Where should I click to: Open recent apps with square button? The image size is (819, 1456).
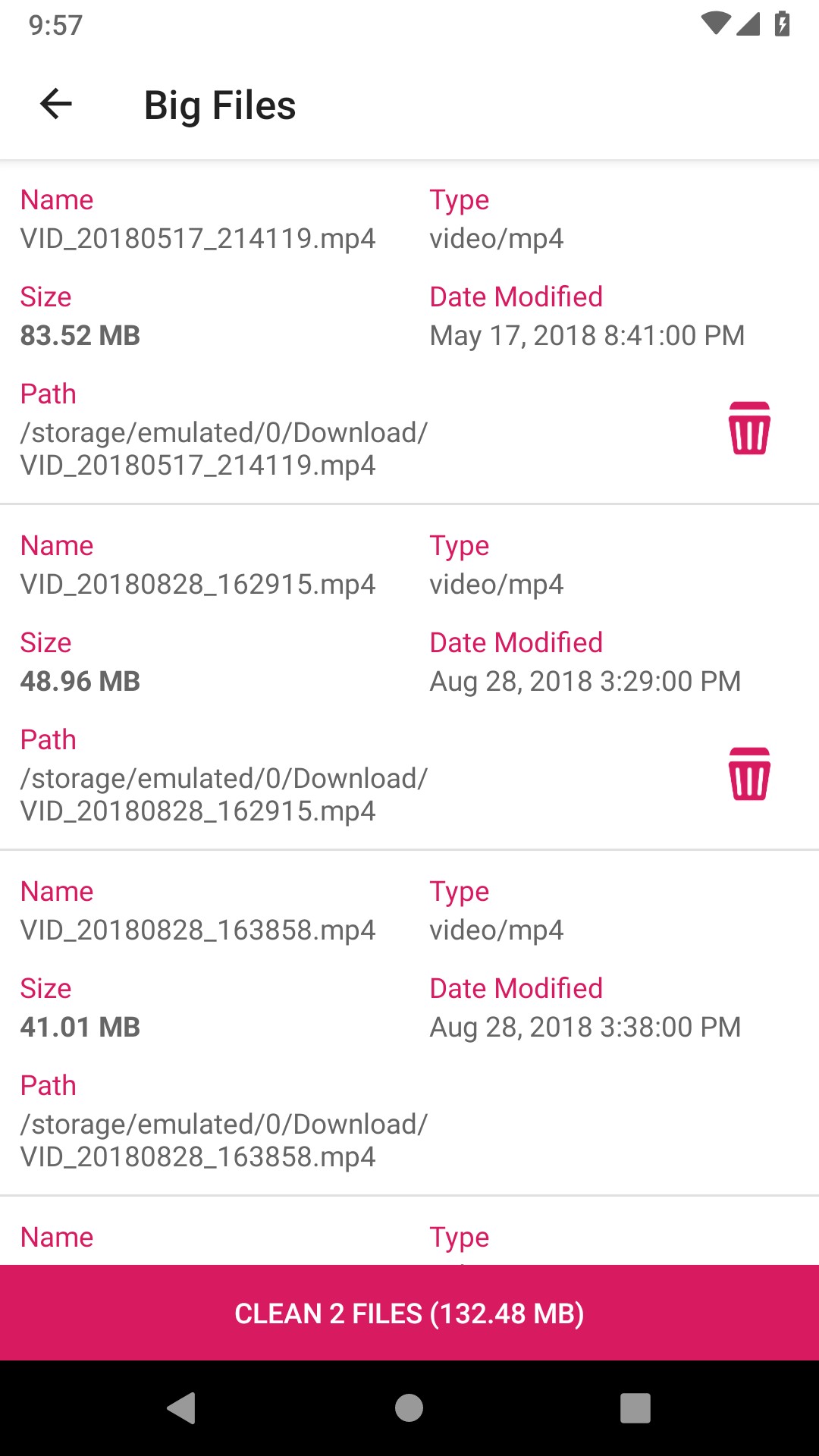pyautogui.click(x=635, y=1408)
